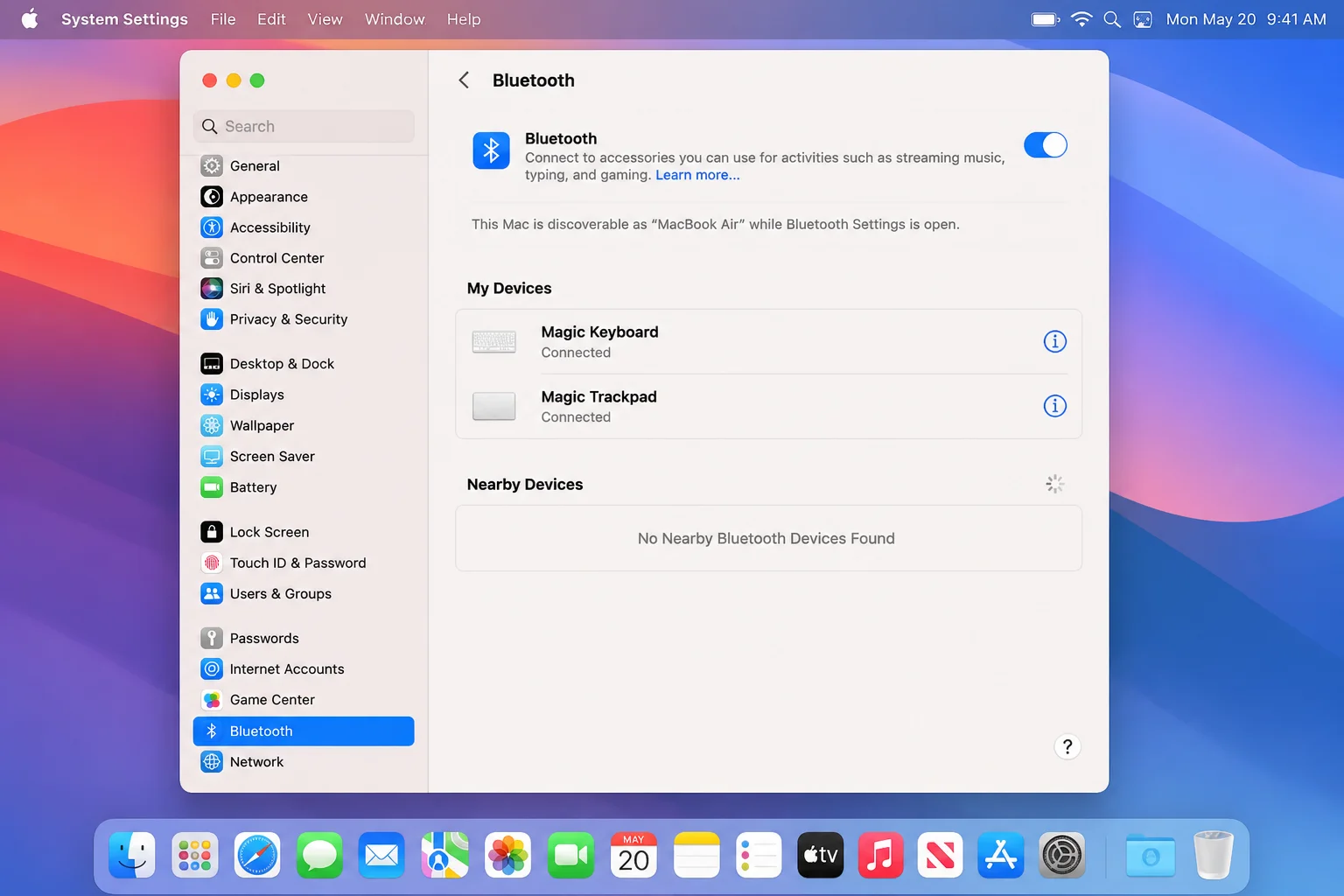Image resolution: width=1344 pixels, height=896 pixels.
Task: Open Calendar from the Dock
Action: coord(633,855)
